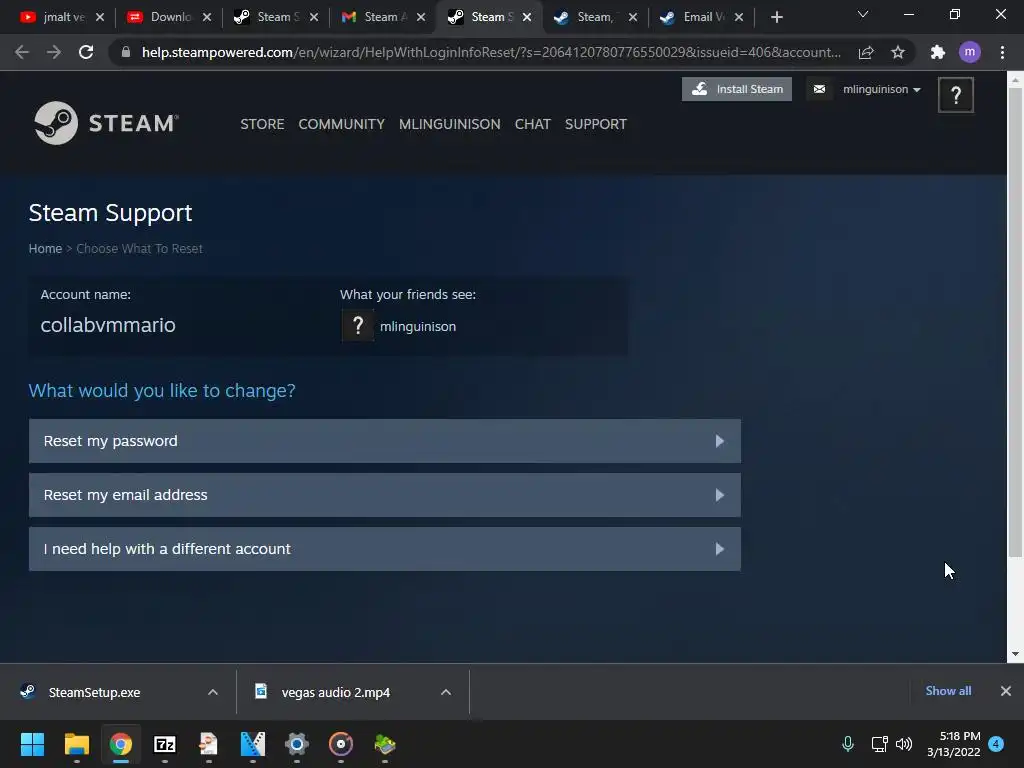
Task: Choose Reset my email address
Action: (385, 495)
